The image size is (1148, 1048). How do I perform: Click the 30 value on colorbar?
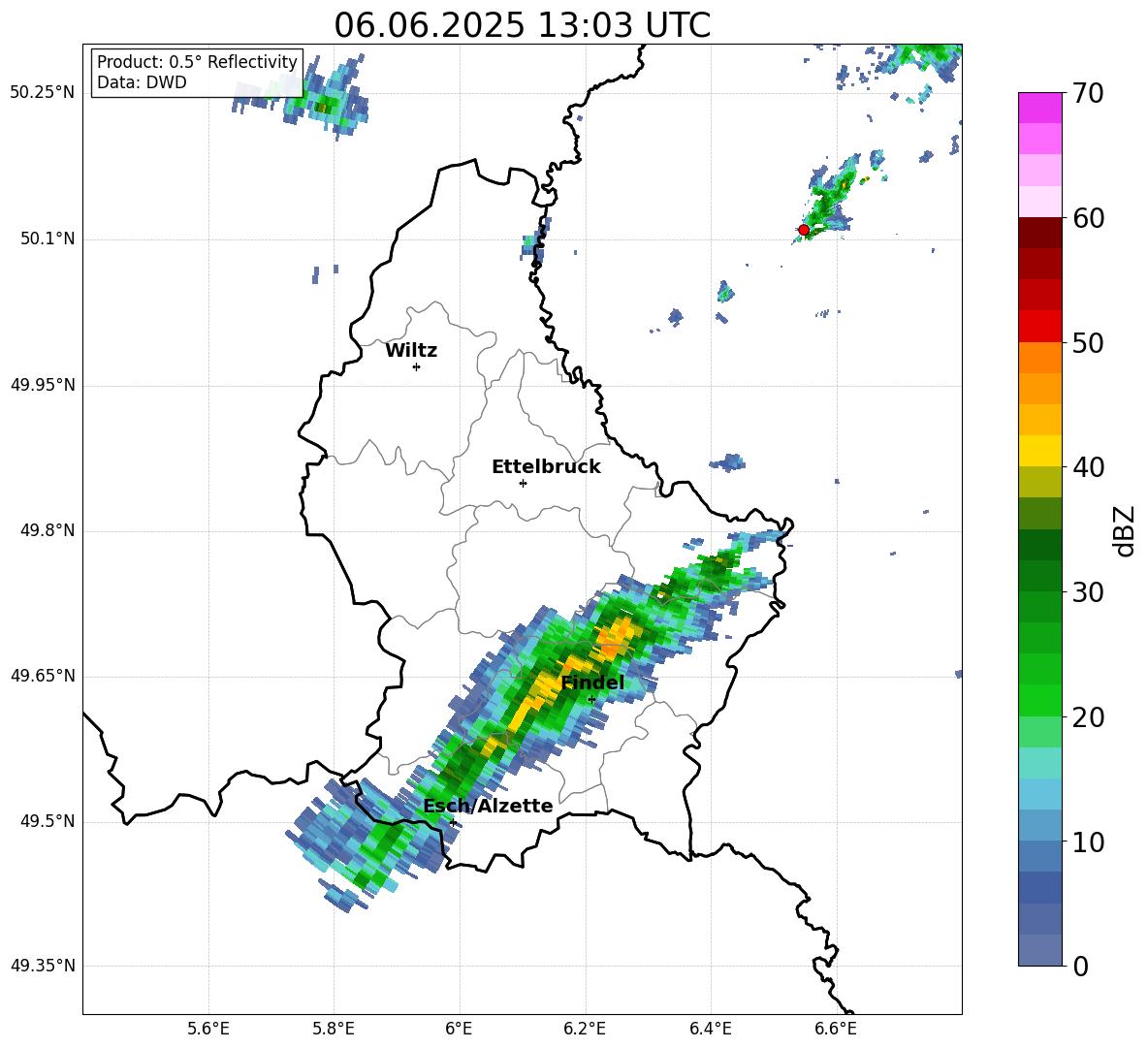pyautogui.click(x=1088, y=591)
